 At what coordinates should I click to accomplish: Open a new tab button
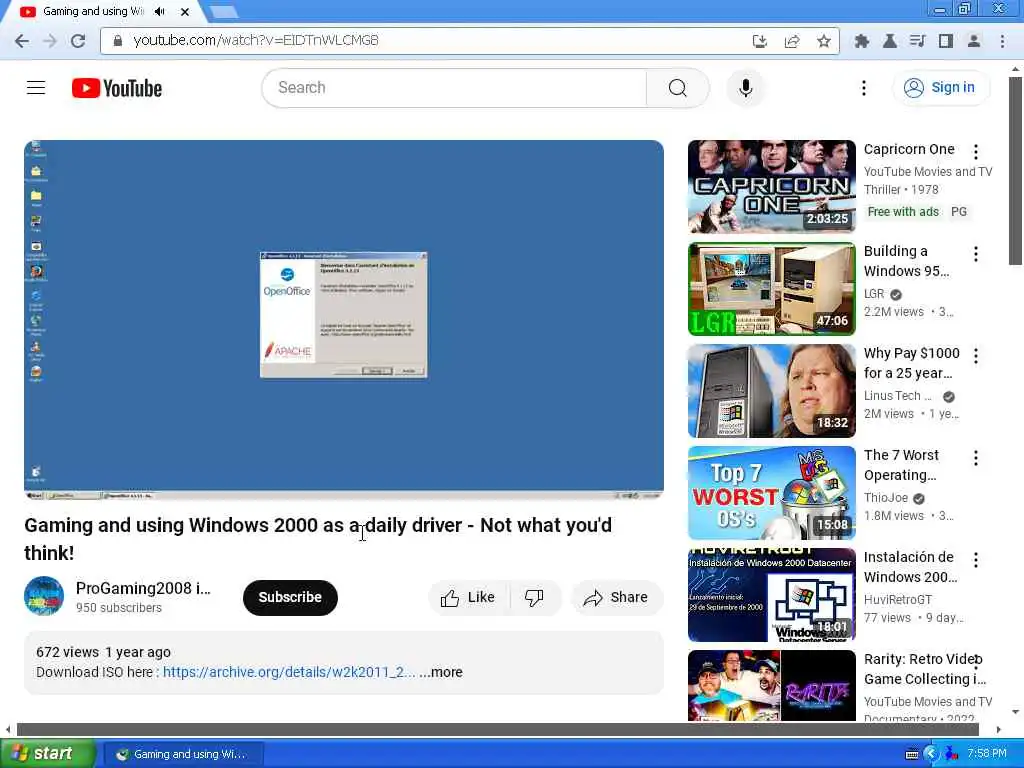coord(224,11)
